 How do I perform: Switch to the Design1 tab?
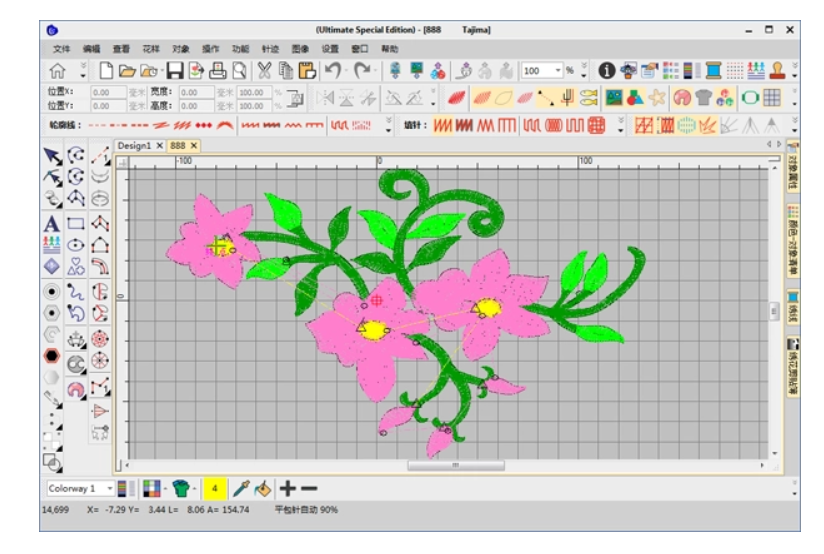(134, 146)
